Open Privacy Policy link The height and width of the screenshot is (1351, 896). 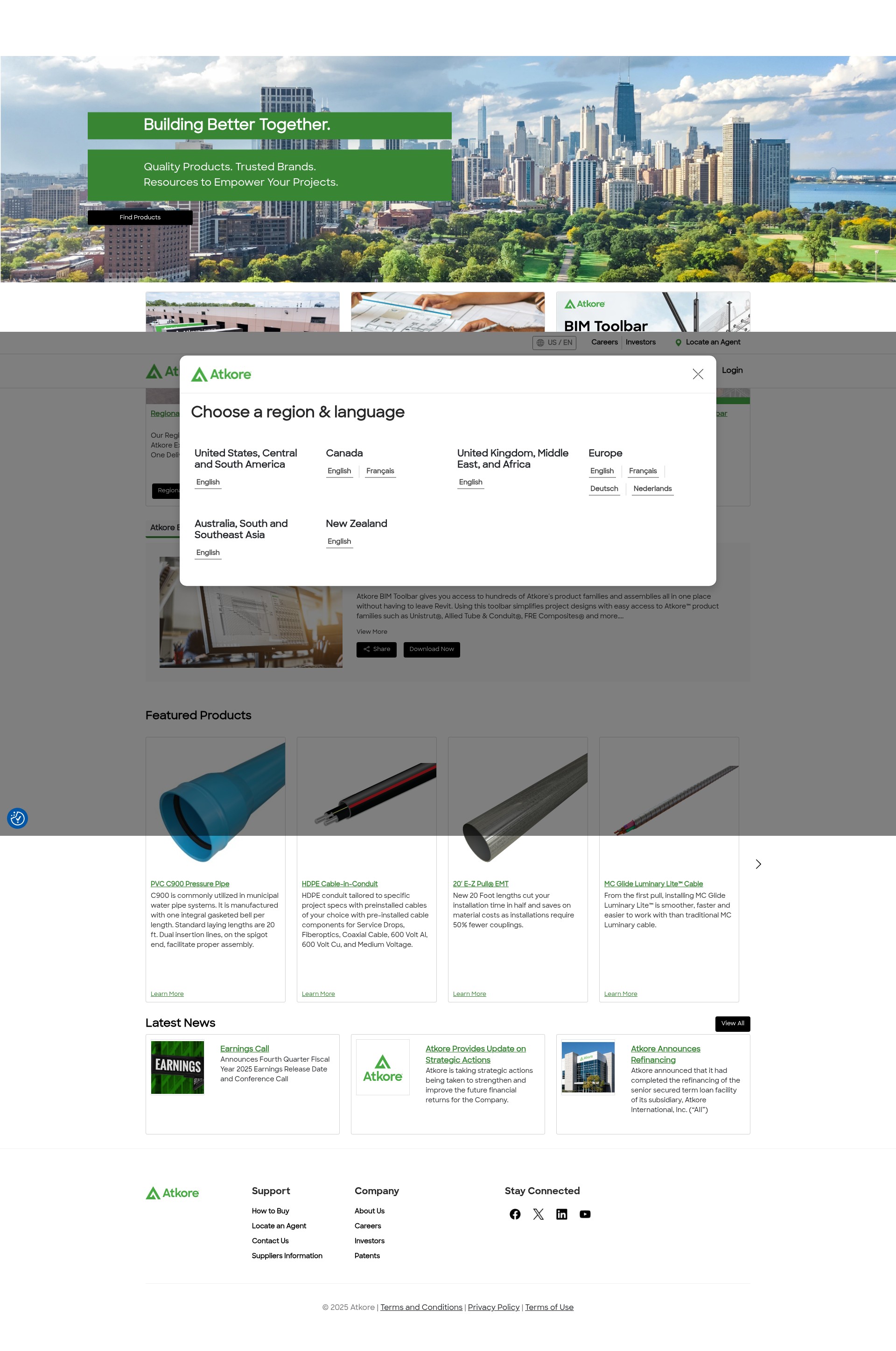click(x=494, y=1308)
